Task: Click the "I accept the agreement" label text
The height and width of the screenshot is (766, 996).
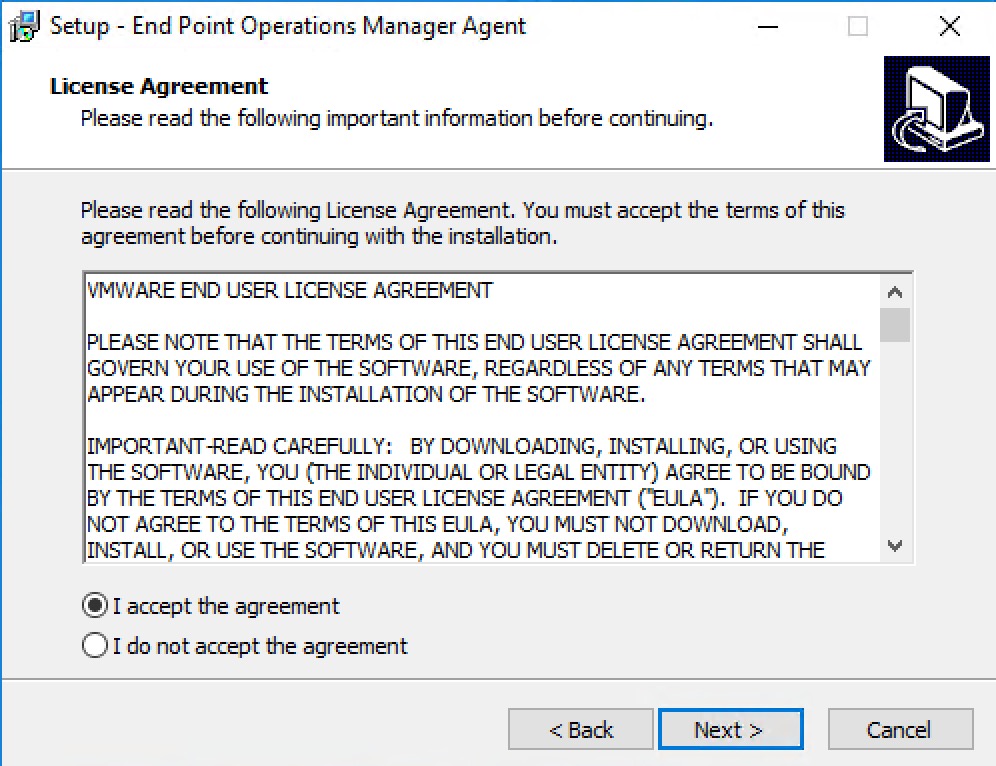Action: click(226, 607)
